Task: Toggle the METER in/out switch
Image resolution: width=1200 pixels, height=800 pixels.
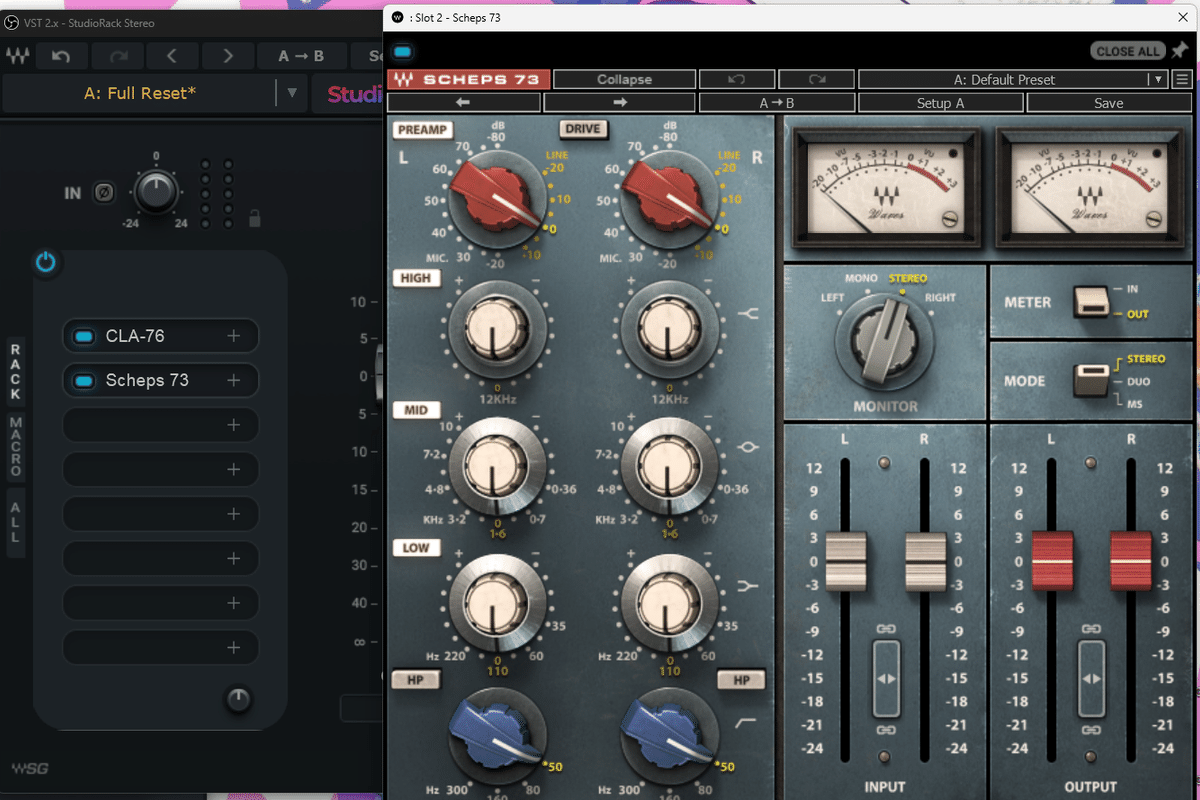Action: pyautogui.click(x=1091, y=301)
